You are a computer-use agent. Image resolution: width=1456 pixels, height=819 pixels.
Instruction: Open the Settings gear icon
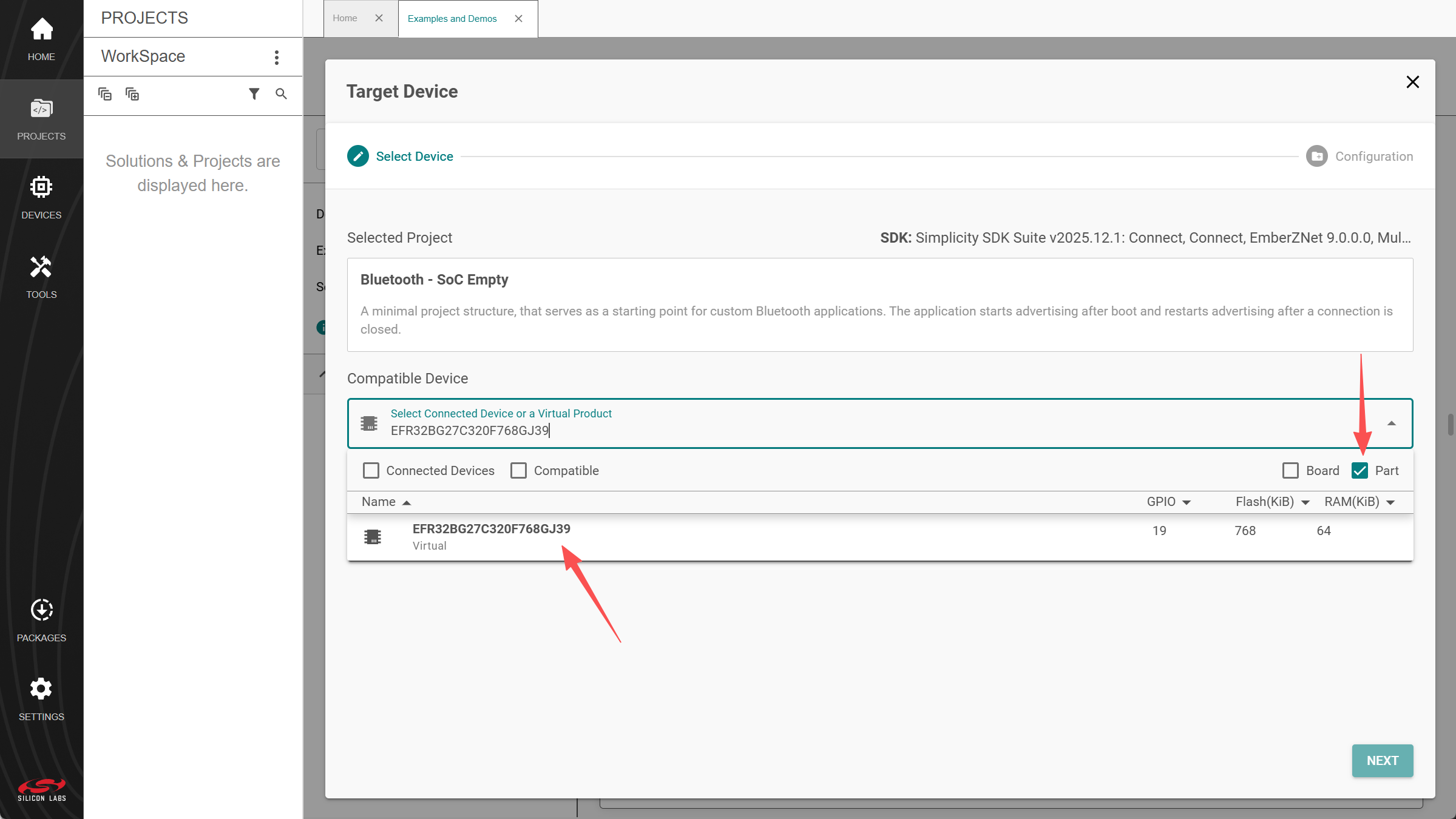(x=41, y=699)
